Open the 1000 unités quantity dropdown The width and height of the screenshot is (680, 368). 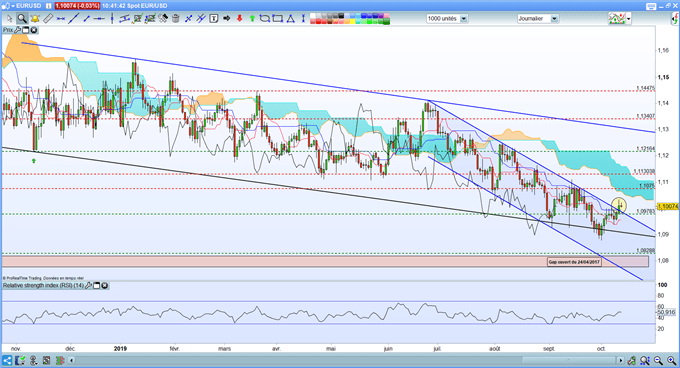(x=464, y=19)
